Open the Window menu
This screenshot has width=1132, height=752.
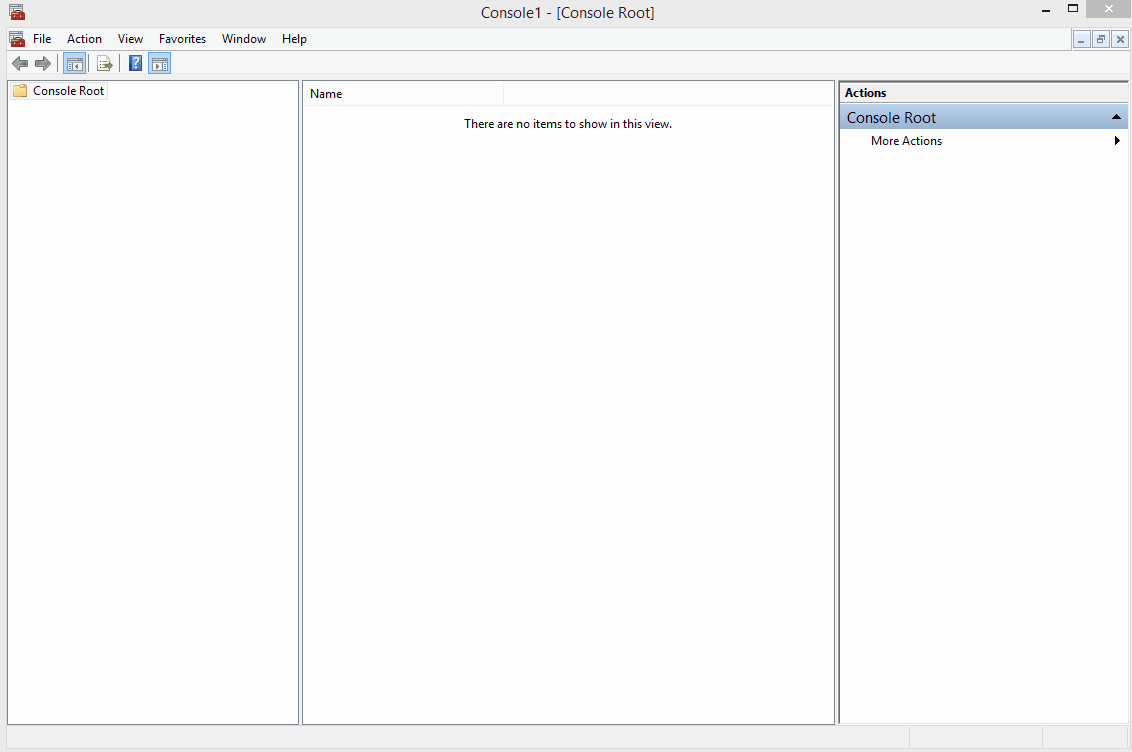point(244,39)
